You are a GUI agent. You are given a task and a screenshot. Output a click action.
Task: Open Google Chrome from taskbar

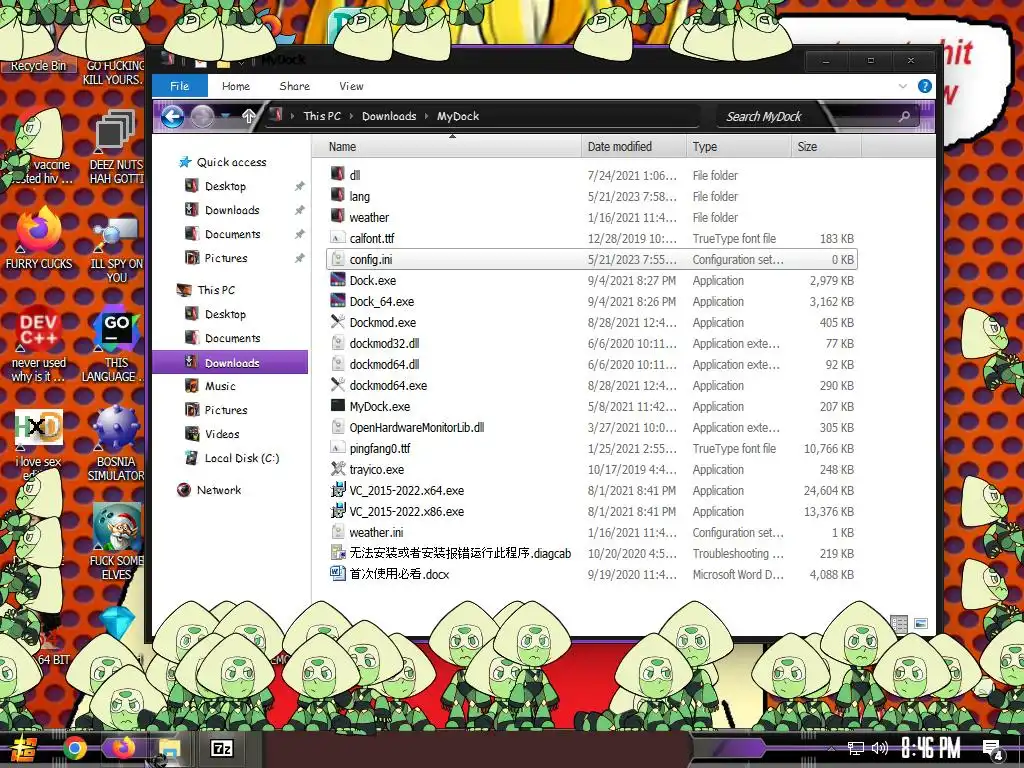point(75,748)
